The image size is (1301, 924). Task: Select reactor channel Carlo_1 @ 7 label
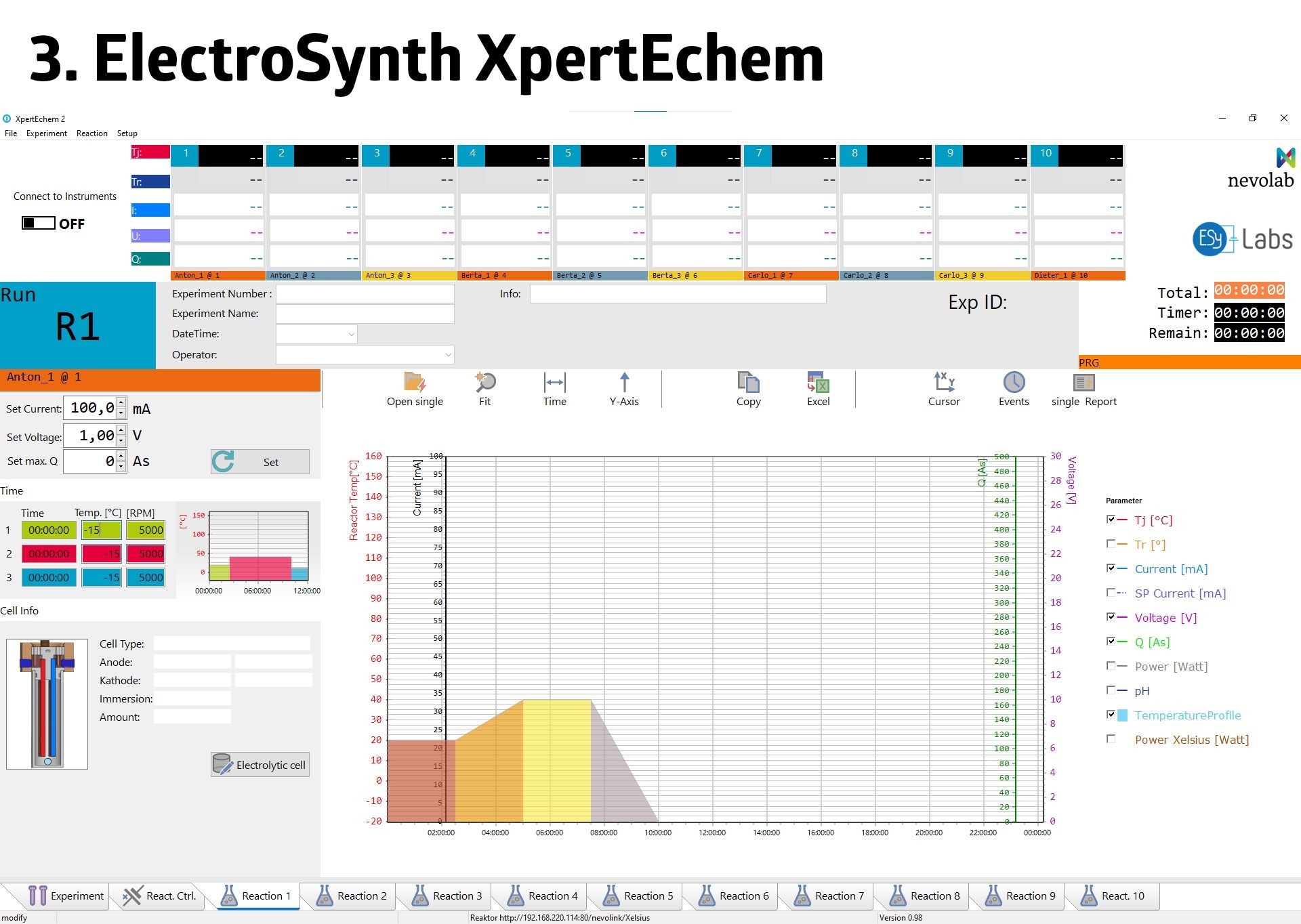pyautogui.click(x=791, y=276)
